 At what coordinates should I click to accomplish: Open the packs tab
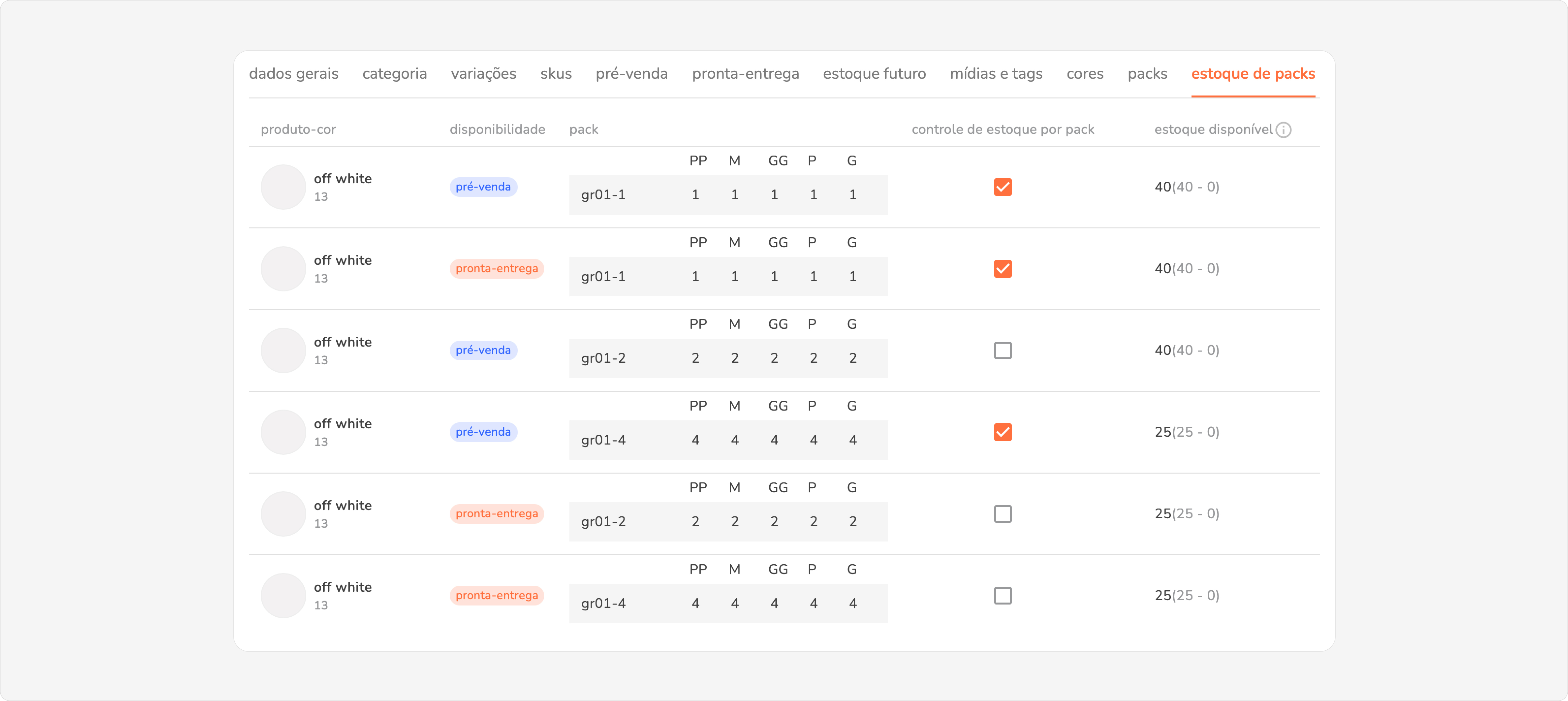[x=1147, y=74]
